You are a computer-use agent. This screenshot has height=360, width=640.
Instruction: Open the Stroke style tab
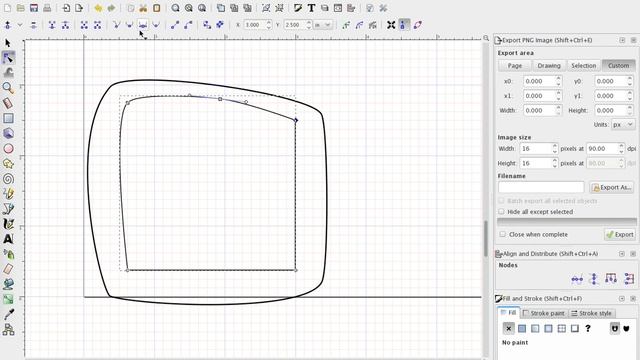click(x=592, y=313)
